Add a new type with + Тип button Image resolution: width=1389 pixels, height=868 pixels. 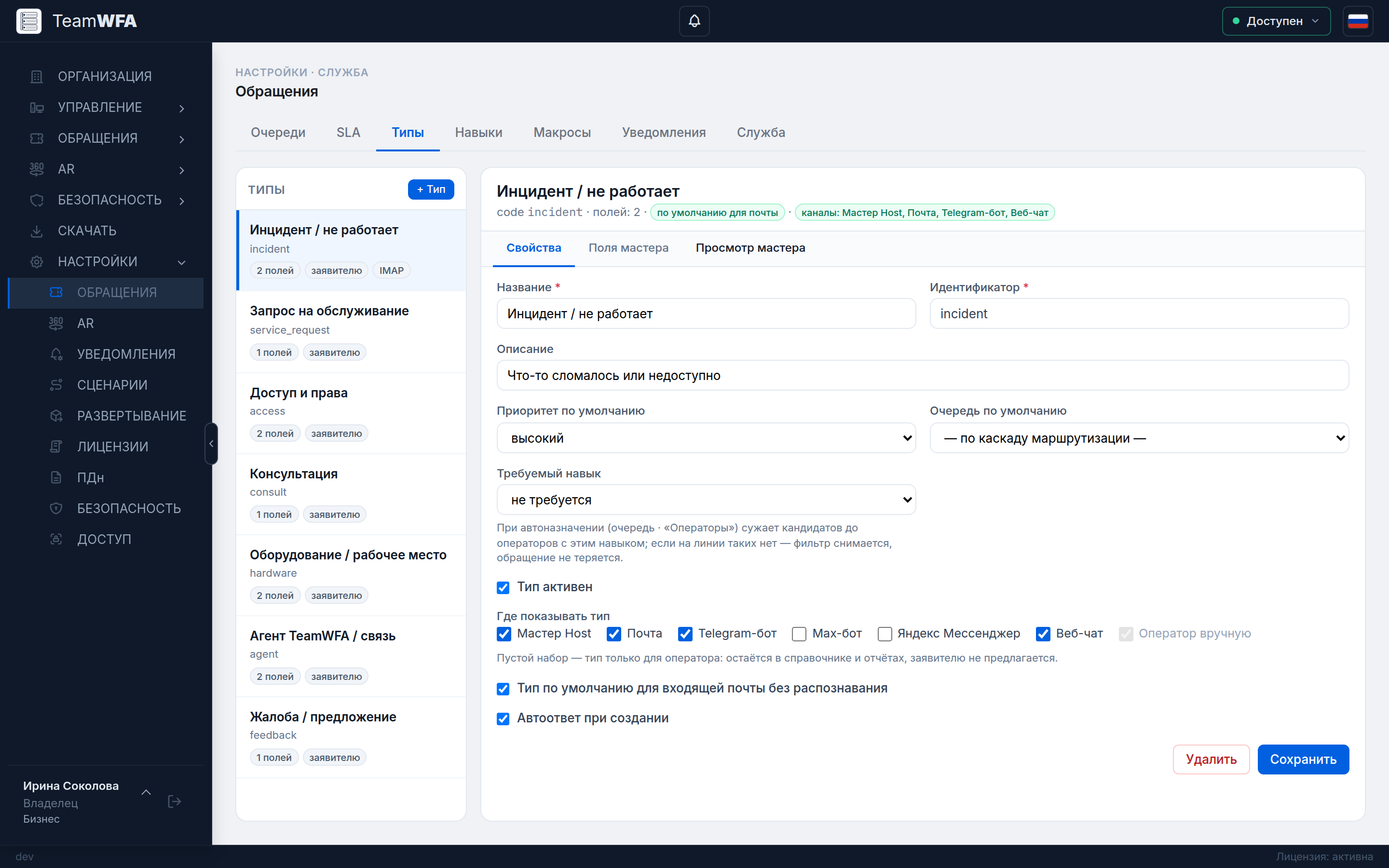click(431, 190)
